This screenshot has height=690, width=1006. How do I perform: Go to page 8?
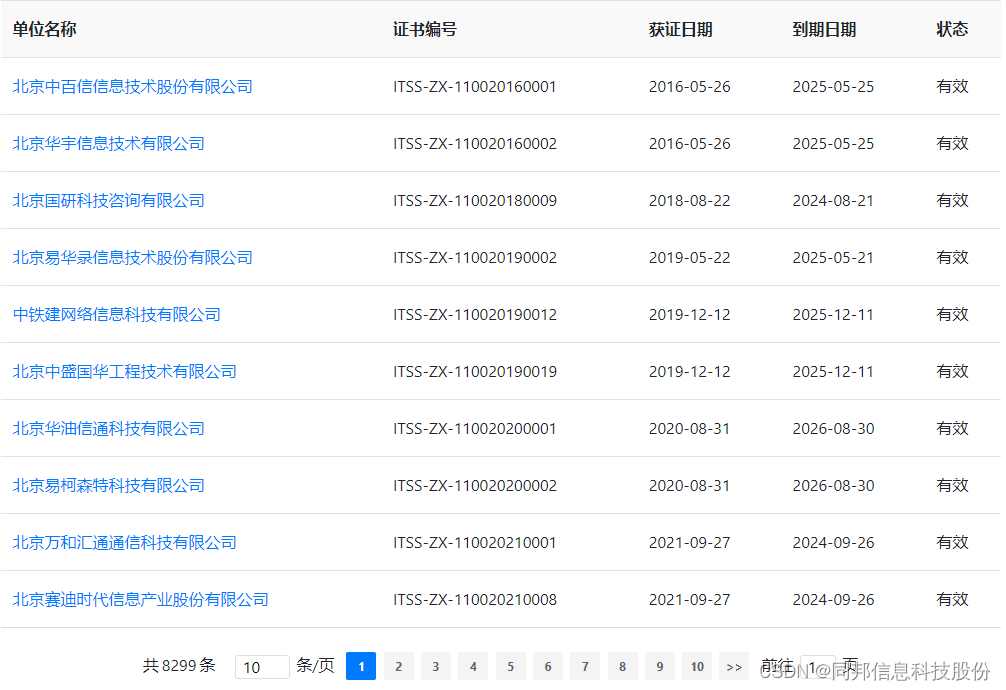(622, 666)
